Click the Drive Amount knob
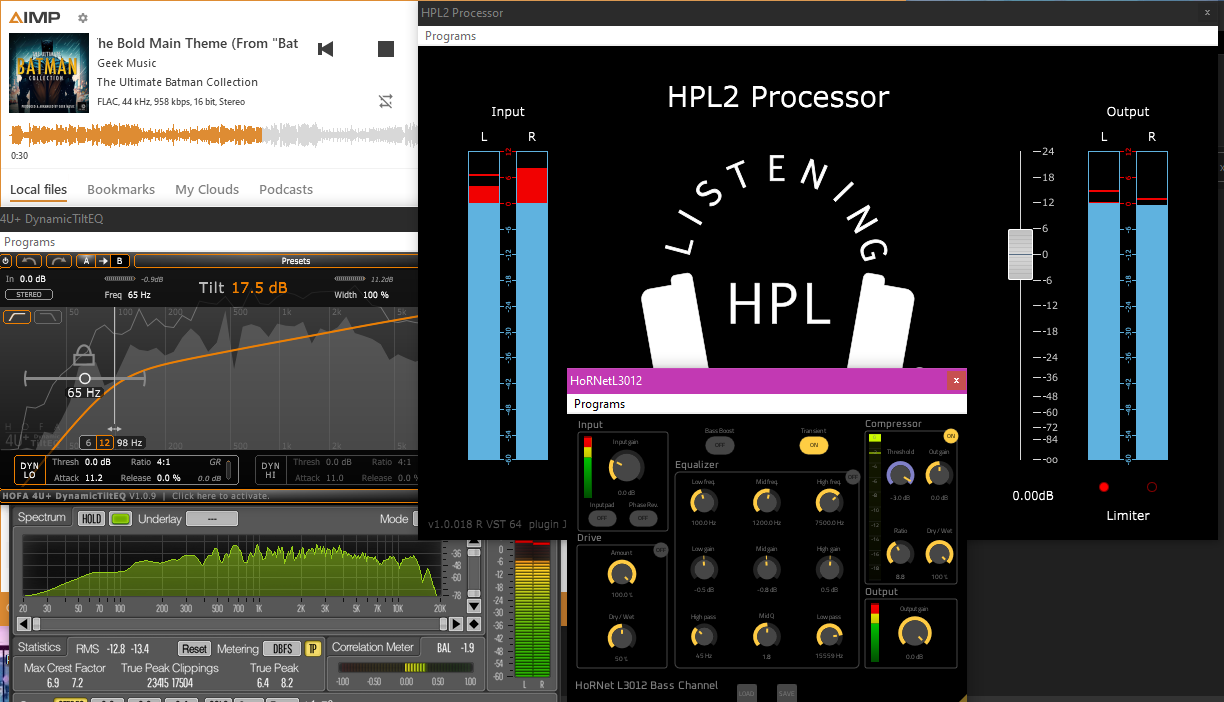Screen dimensions: 1224x702 coord(621,573)
